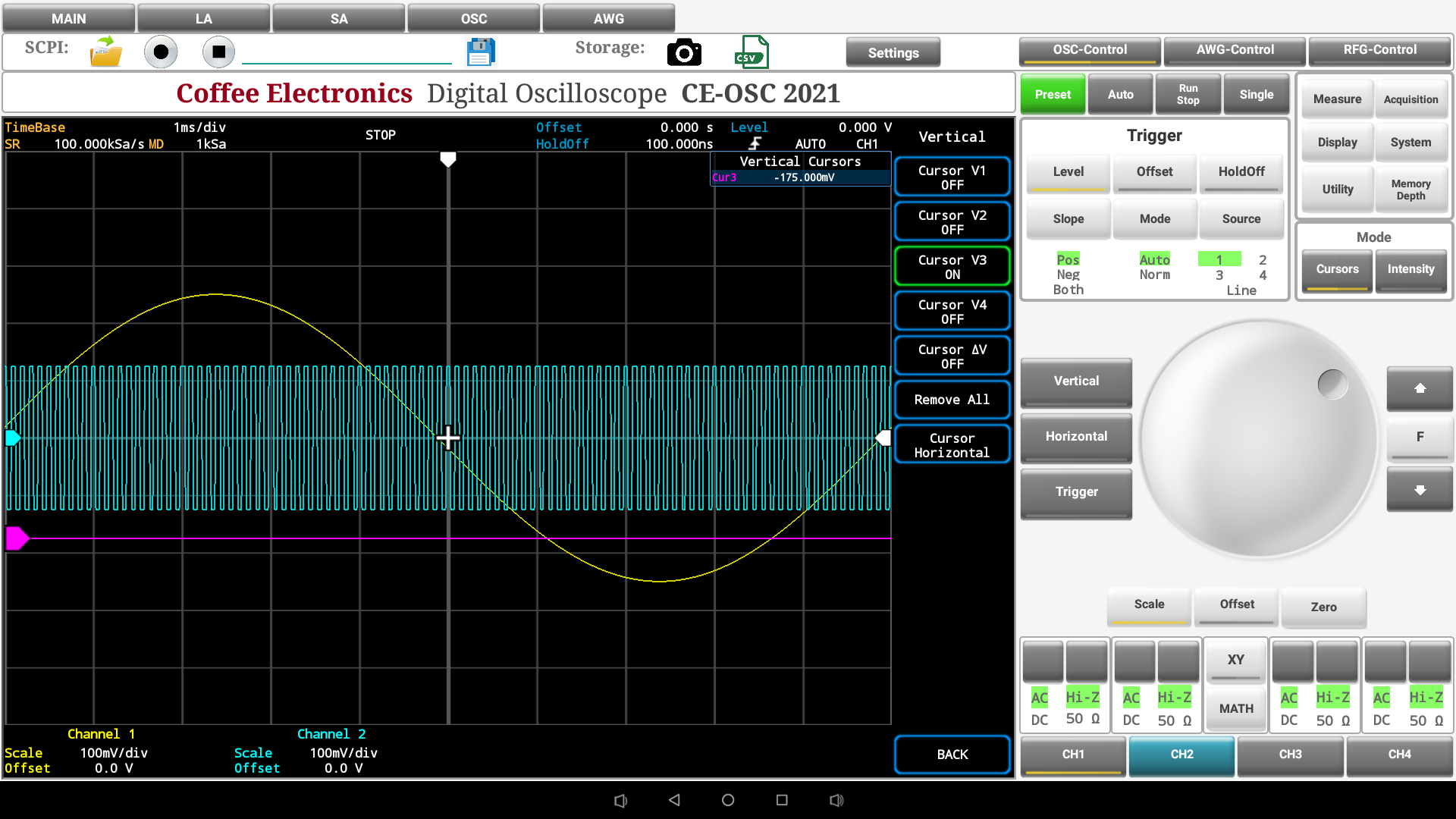The width and height of the screenshot is (1456, 819).
Task: Toggle Cursor V3 ON button
Action: coord(952,266)
